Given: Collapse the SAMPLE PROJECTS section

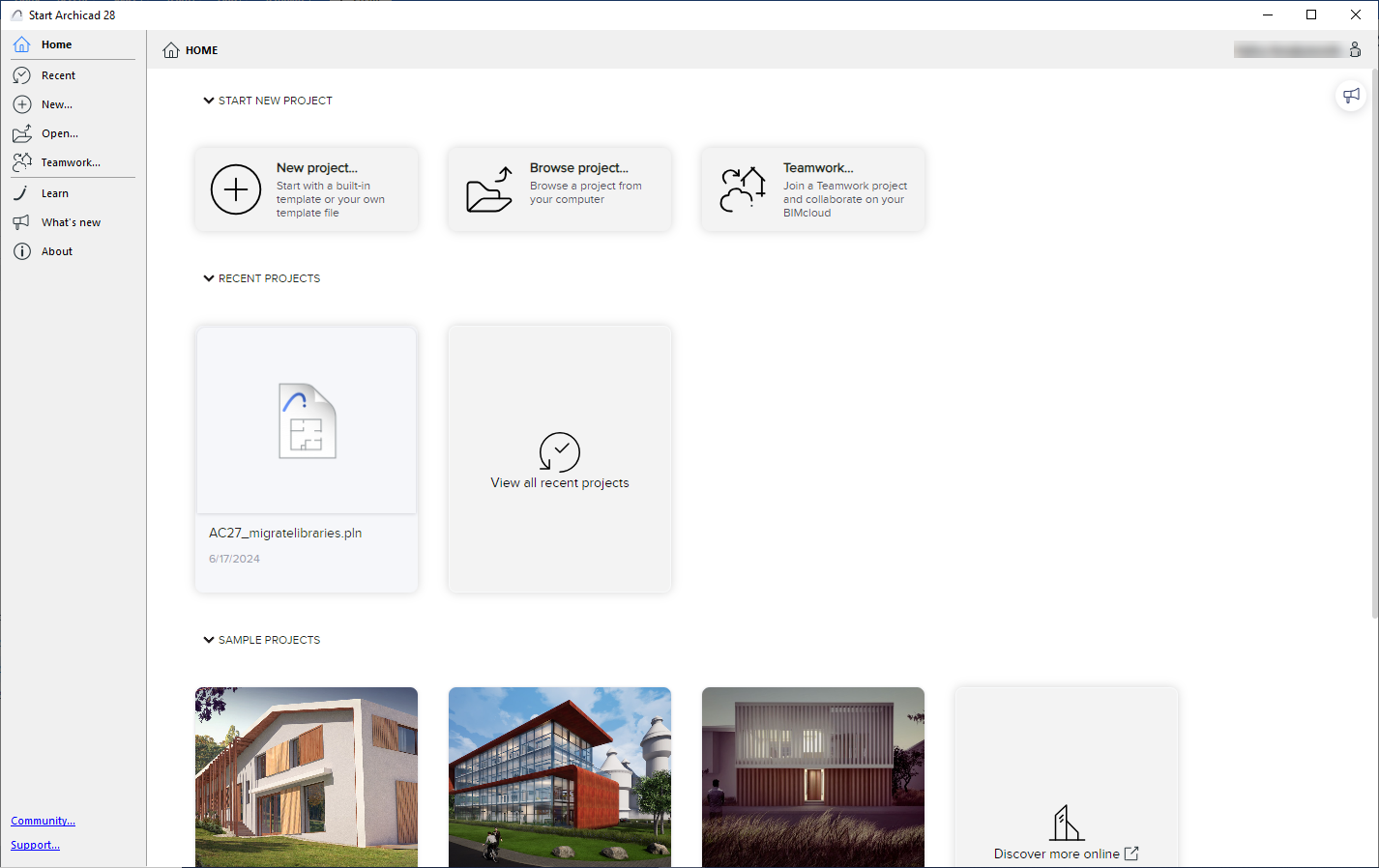Looking at the screenshot, I should [x=208, y=640].
